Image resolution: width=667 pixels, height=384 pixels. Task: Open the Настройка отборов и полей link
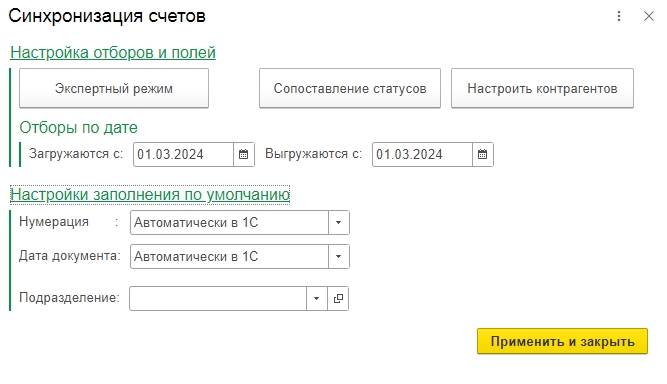(x=113, y=52)
